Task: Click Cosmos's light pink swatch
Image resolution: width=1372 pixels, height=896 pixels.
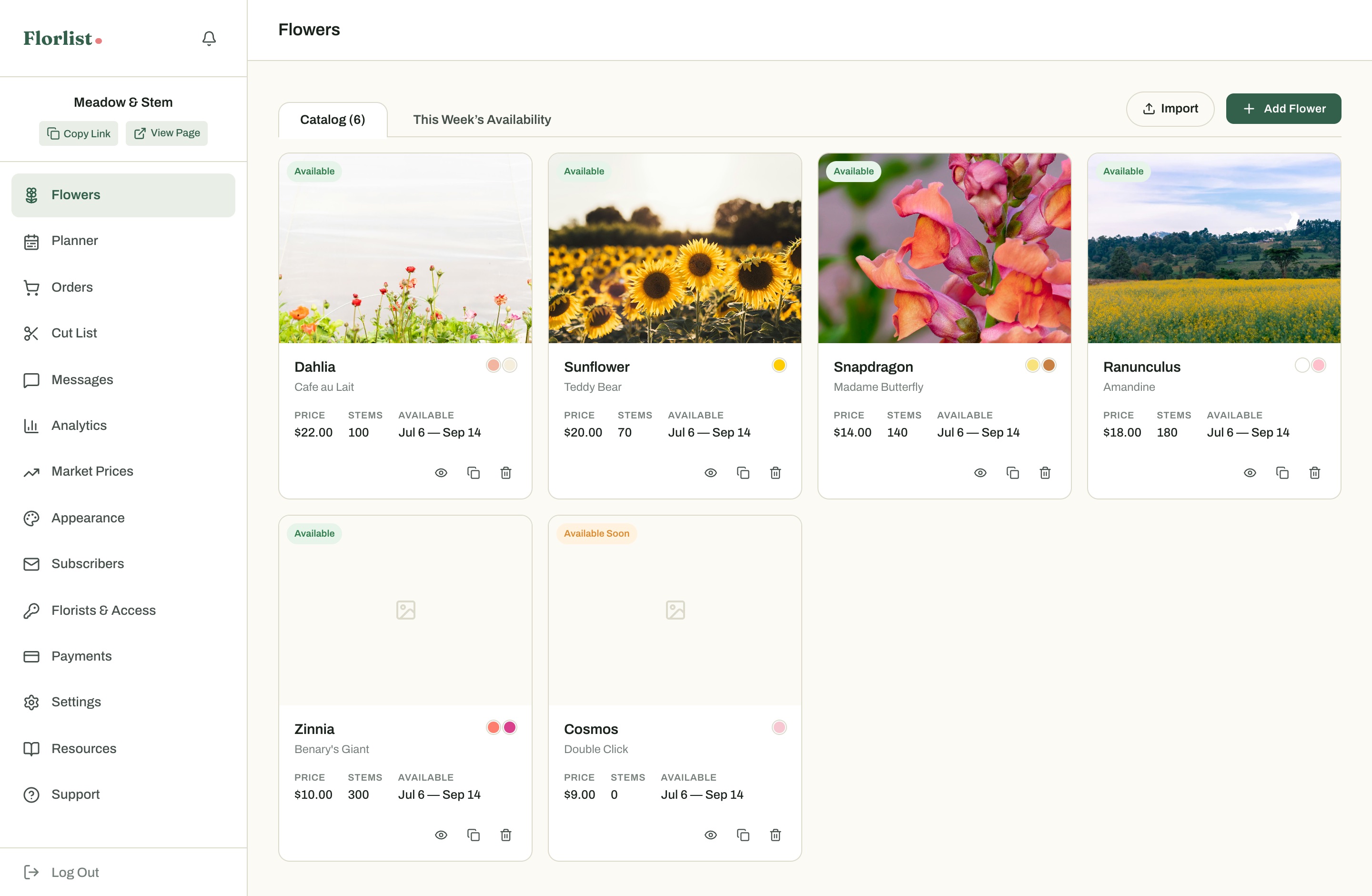Action: coord(779,727)
